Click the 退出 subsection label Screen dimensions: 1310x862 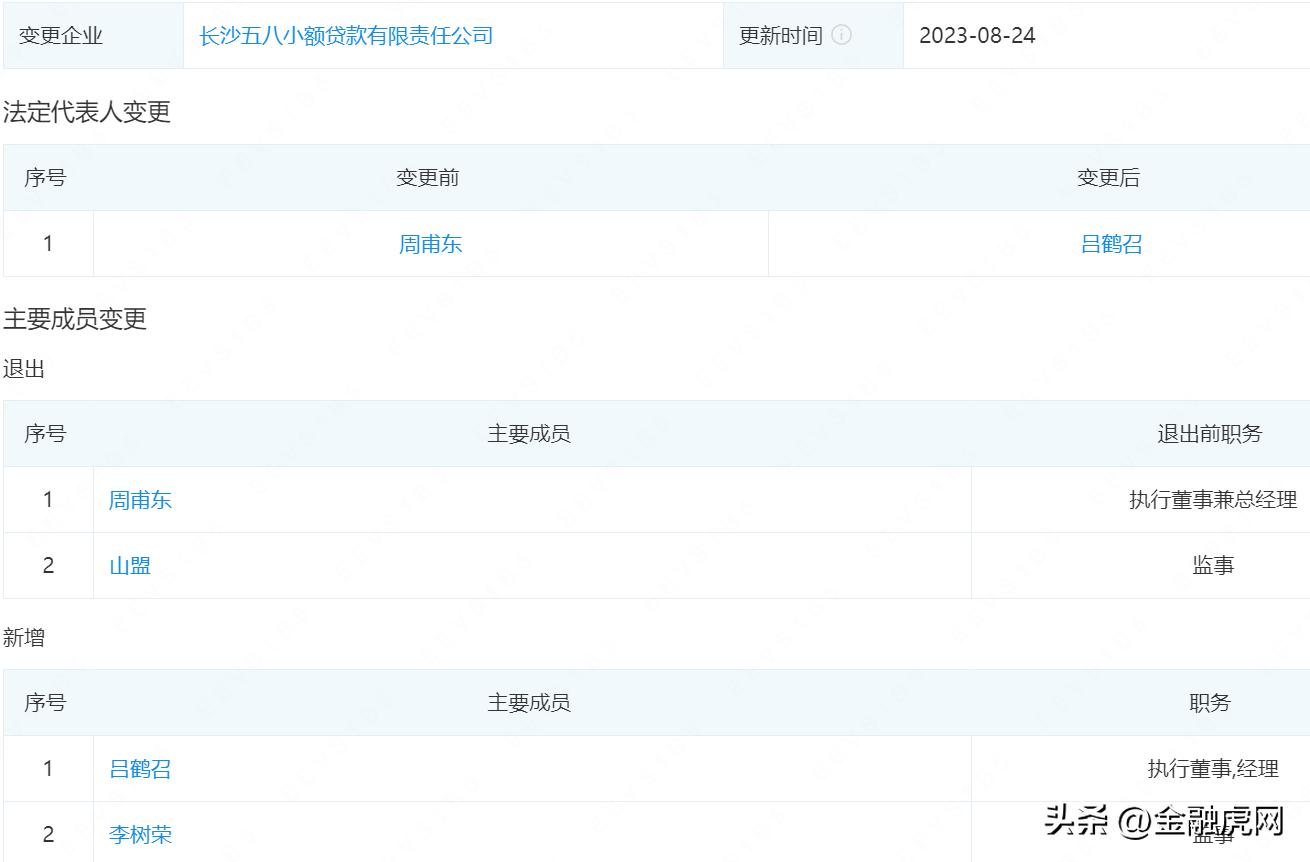point(24,369)
